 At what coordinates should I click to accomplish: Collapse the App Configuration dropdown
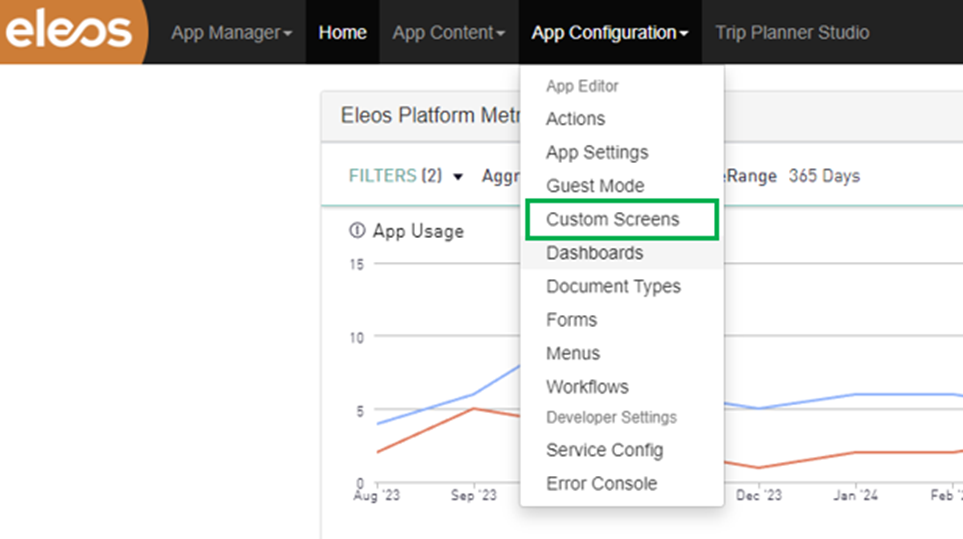[x=610, y=33]
